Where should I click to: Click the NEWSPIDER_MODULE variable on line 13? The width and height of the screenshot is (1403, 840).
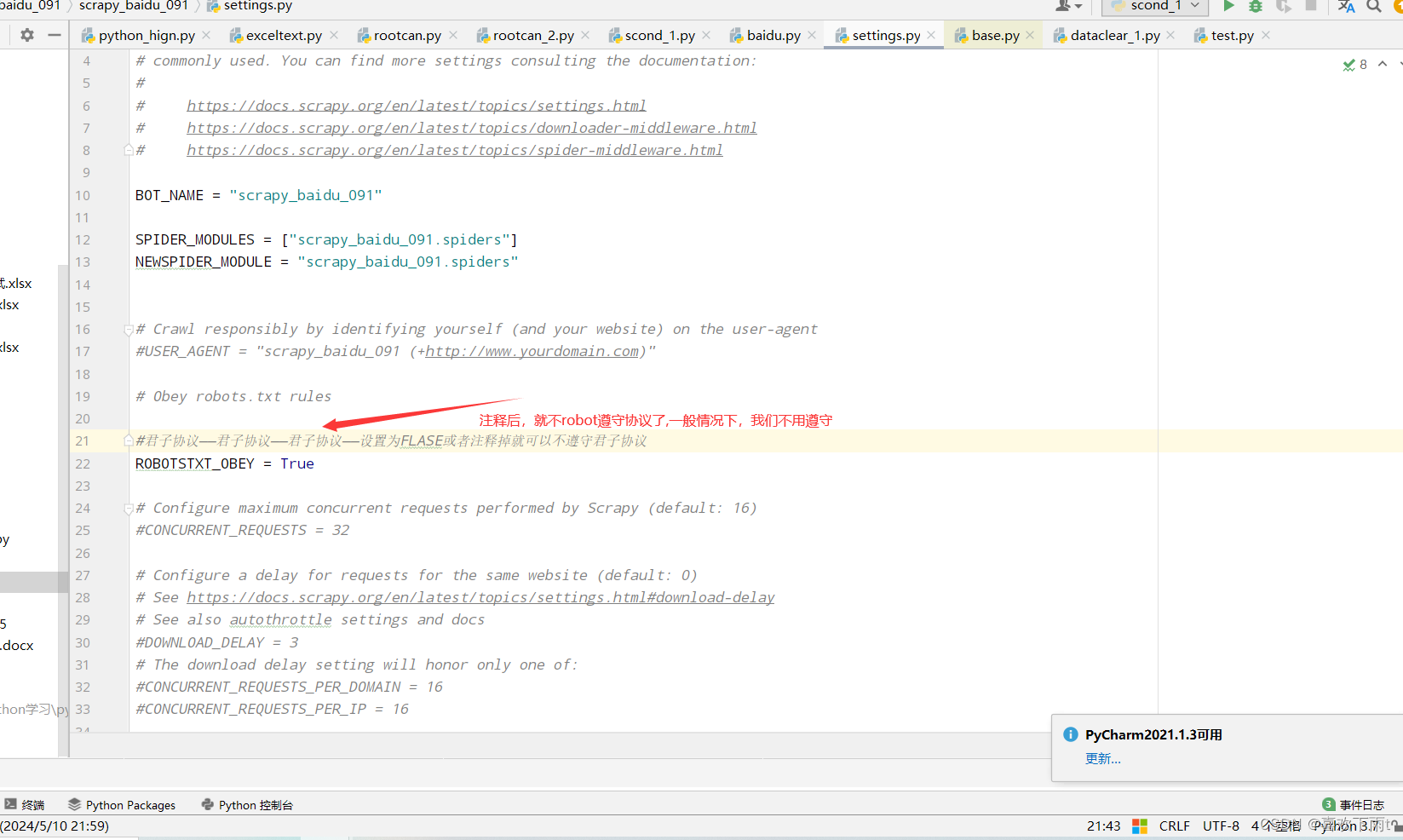204,262
